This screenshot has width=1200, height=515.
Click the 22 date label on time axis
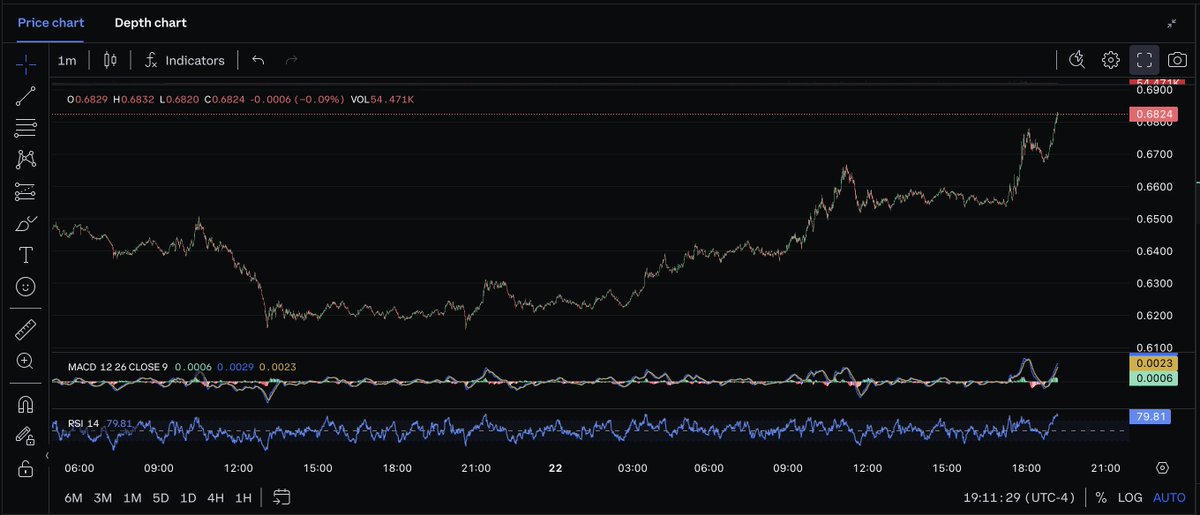555,468
